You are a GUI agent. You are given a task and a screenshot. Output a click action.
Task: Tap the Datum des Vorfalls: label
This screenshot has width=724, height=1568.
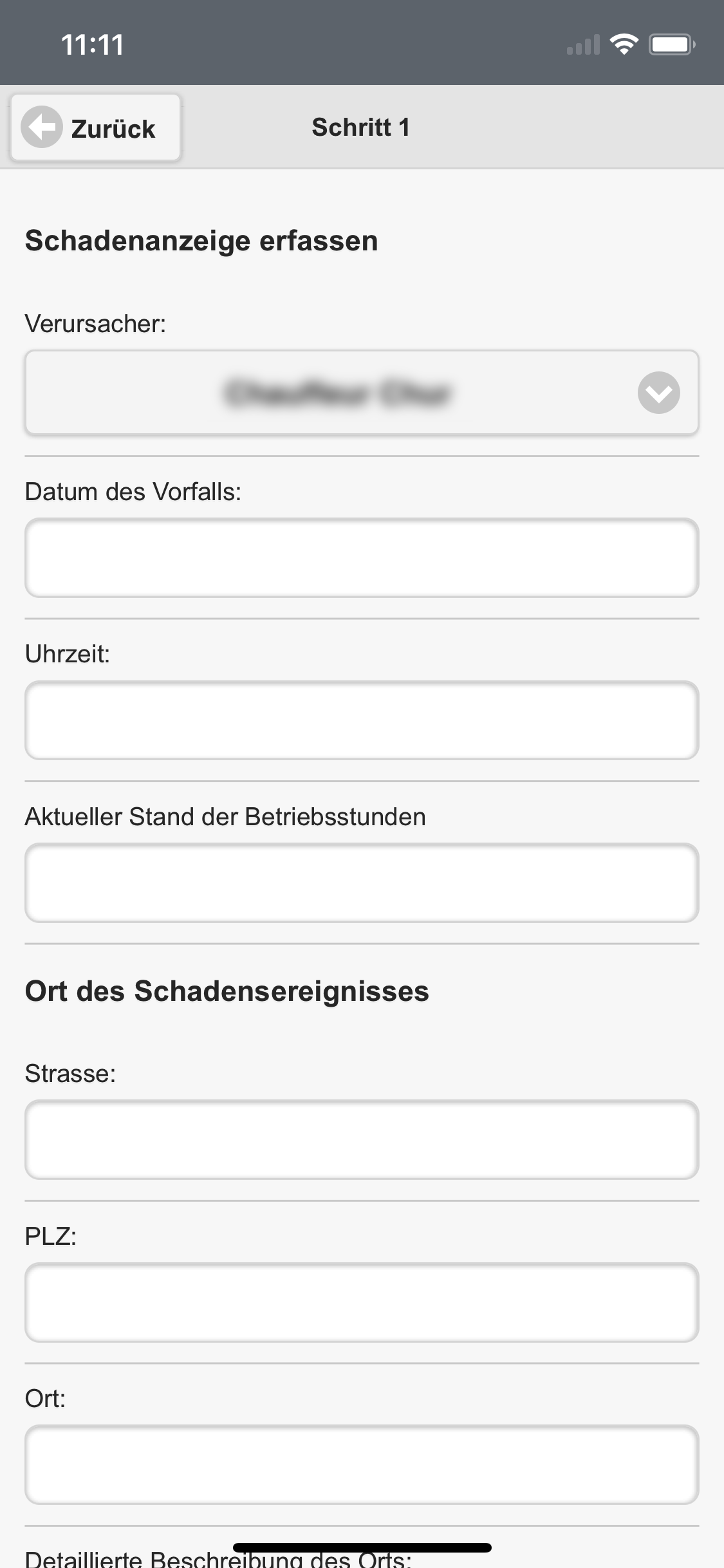(x=133, y=492)
